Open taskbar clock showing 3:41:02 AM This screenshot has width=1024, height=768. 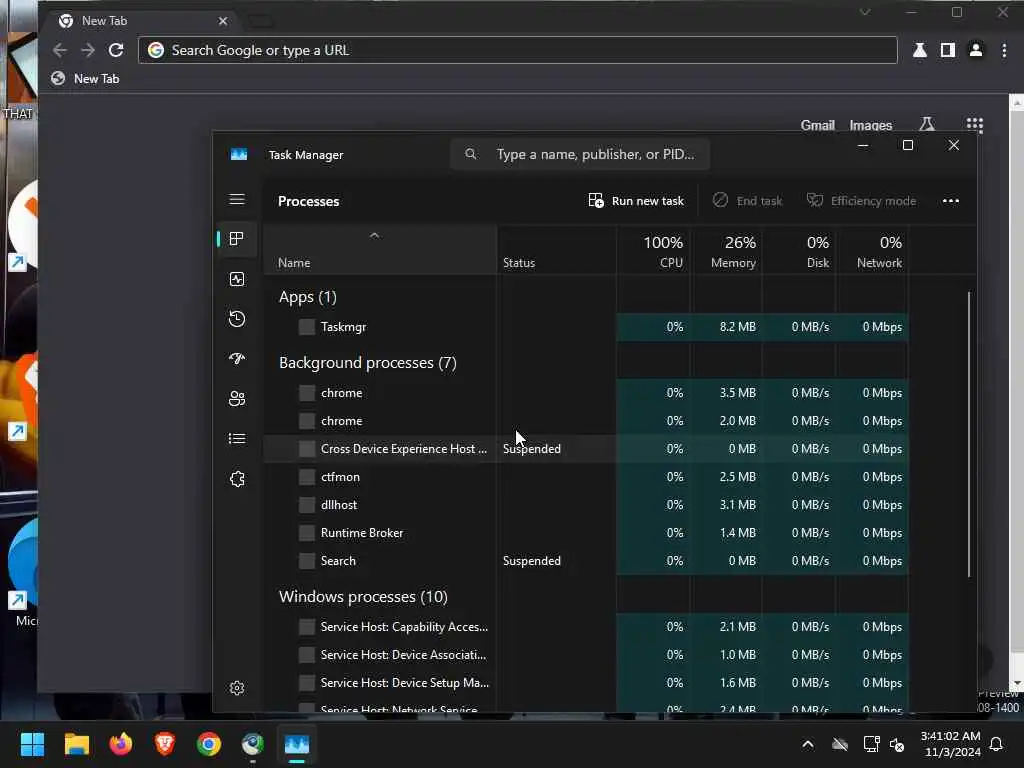950,744
